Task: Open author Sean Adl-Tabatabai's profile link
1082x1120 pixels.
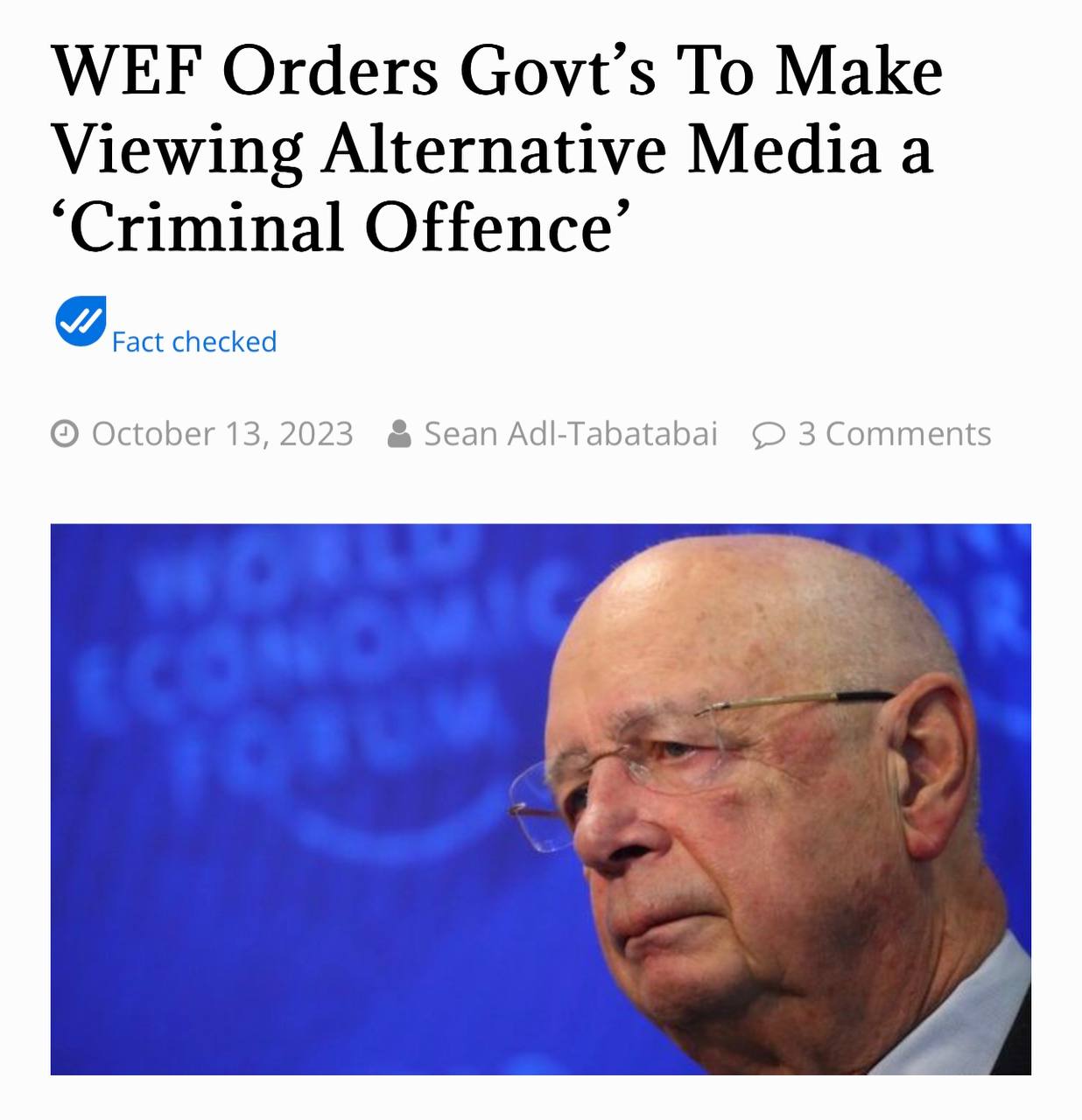Action: click(x=571, y=434)
